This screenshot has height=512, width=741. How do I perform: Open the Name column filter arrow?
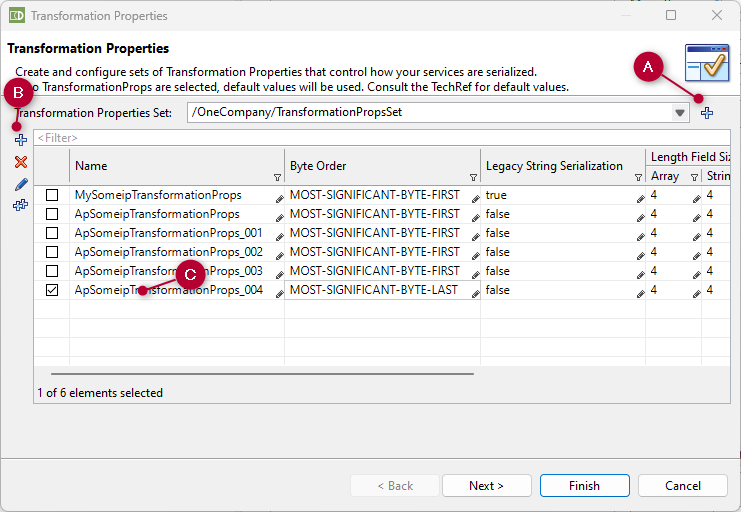[277, 177]
